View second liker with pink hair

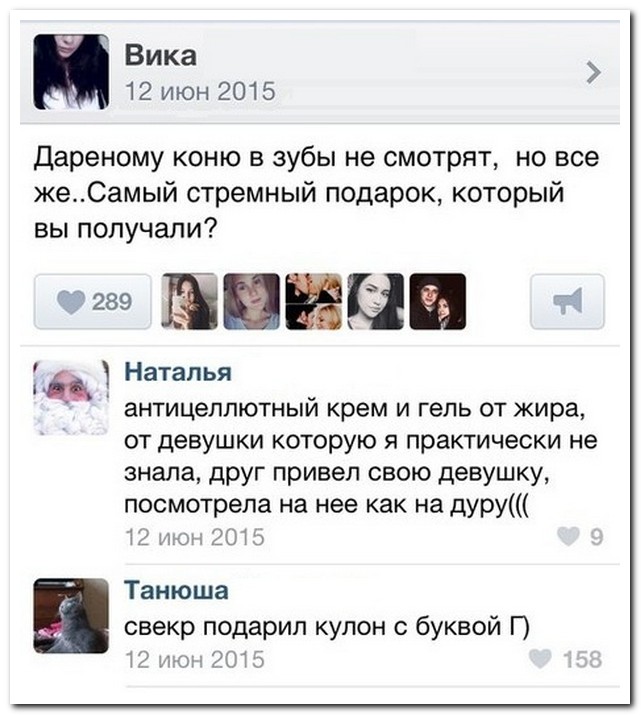point(251,301)
